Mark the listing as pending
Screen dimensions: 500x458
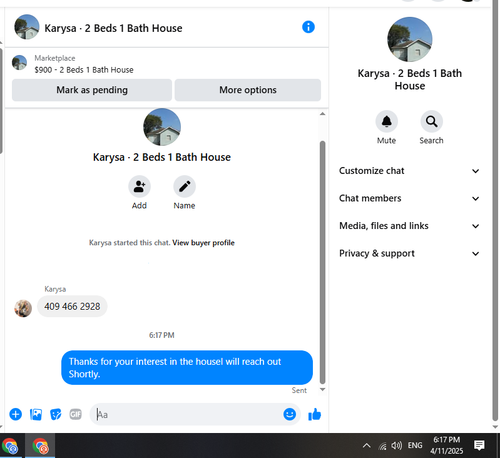(x=92, y=90)
